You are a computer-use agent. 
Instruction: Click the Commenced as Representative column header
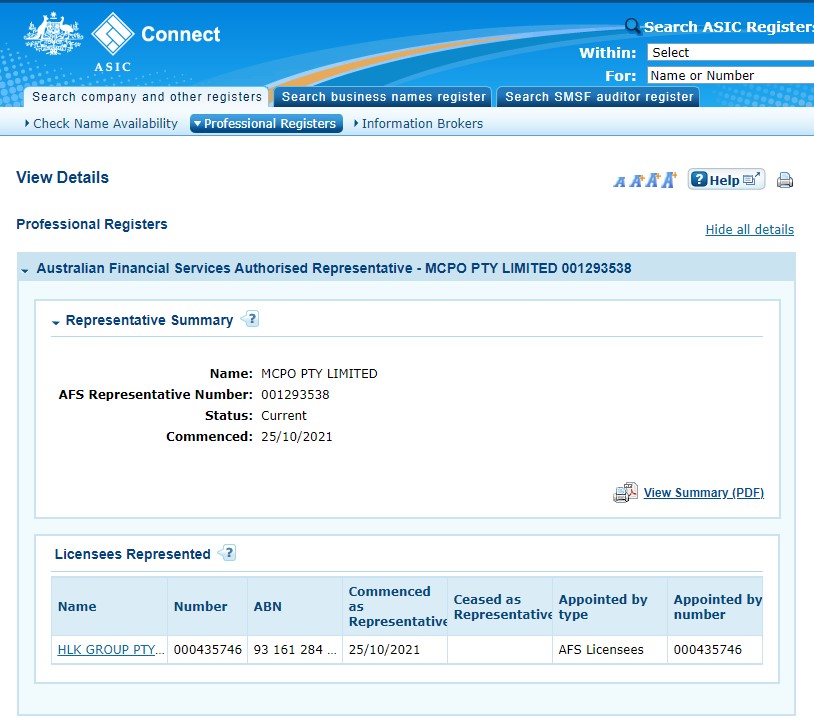(x=395, y=606)
